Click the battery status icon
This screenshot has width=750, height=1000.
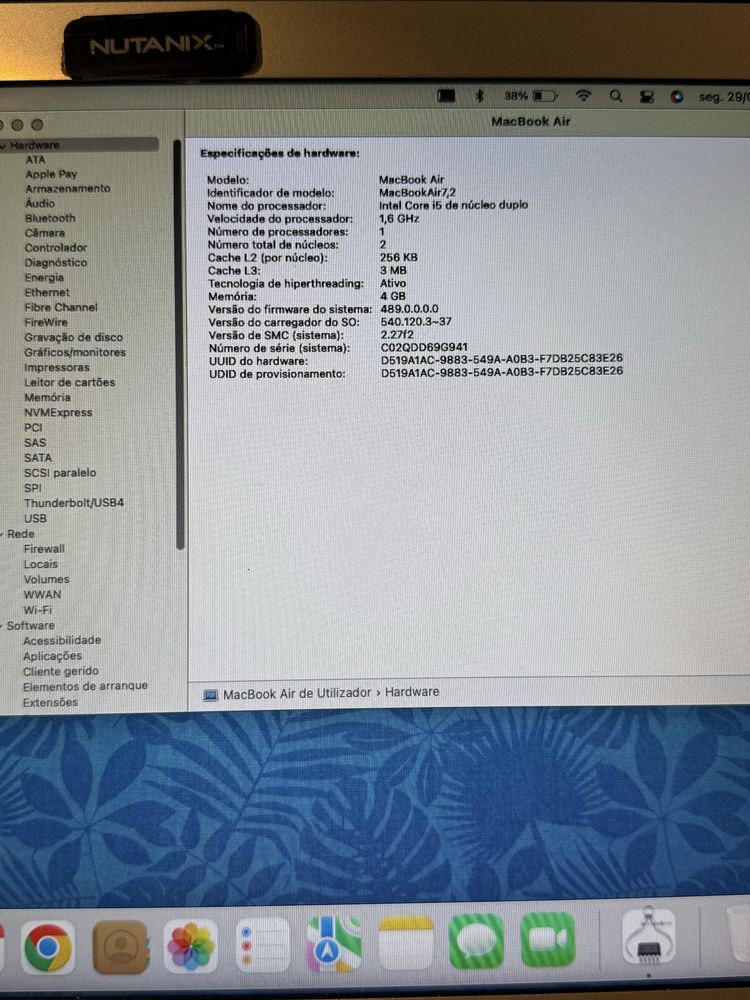coord(545,96)
